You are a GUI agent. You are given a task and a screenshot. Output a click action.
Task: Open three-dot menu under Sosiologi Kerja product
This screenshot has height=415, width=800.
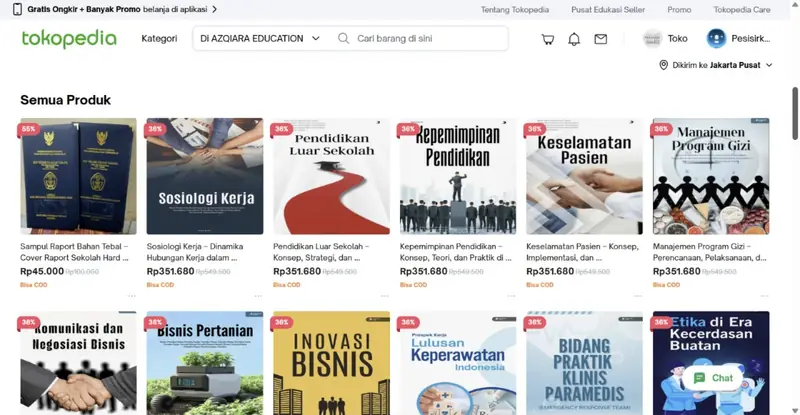258,296
